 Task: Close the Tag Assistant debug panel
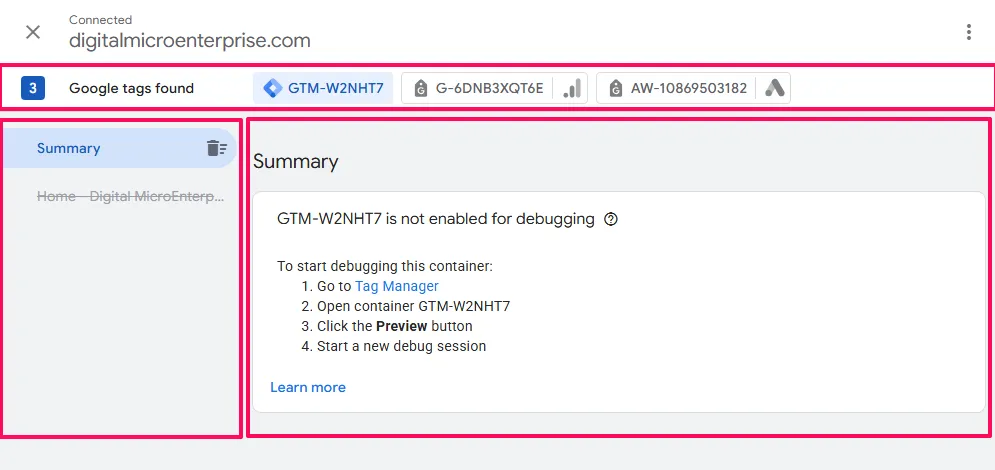pos(33,31)
